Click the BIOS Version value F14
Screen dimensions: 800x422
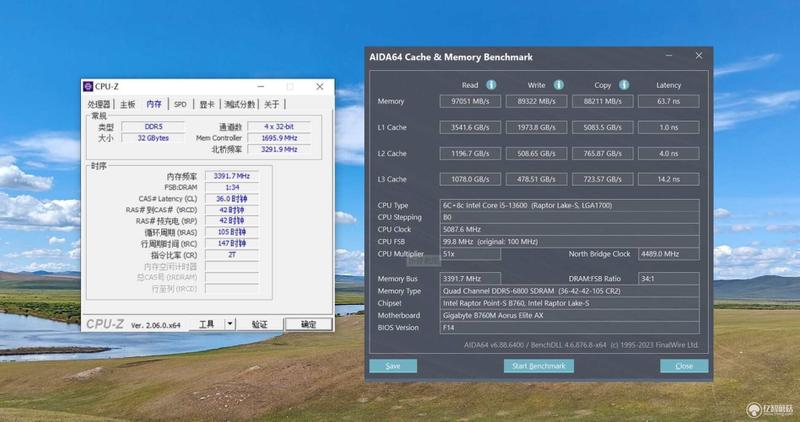tap(569, 328)
